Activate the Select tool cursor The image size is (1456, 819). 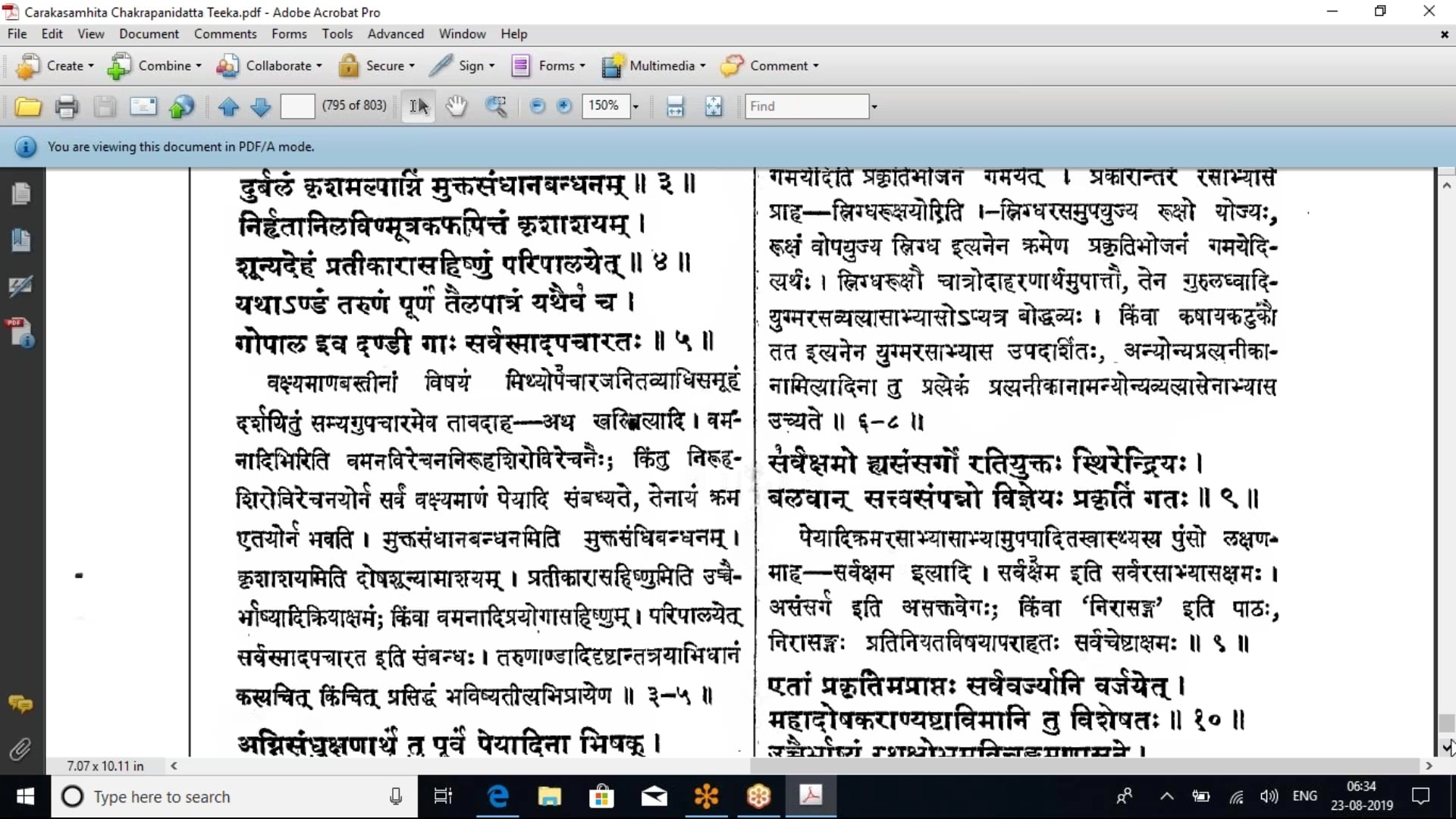[419, 106]
